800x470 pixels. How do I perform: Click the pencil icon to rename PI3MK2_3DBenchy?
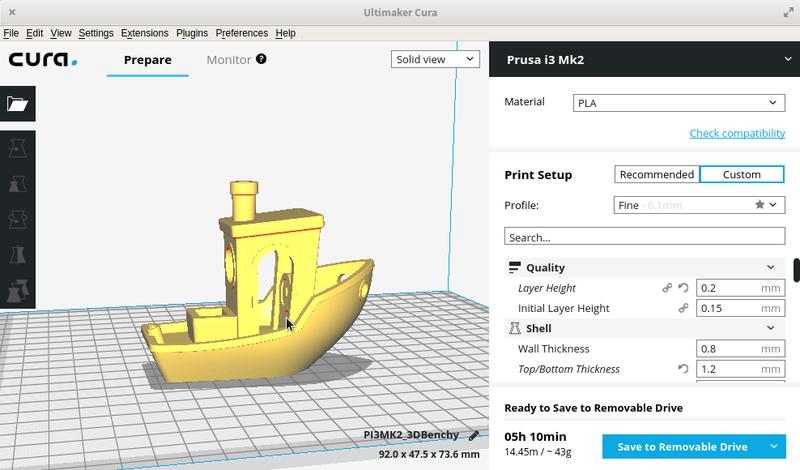[474, 435]
